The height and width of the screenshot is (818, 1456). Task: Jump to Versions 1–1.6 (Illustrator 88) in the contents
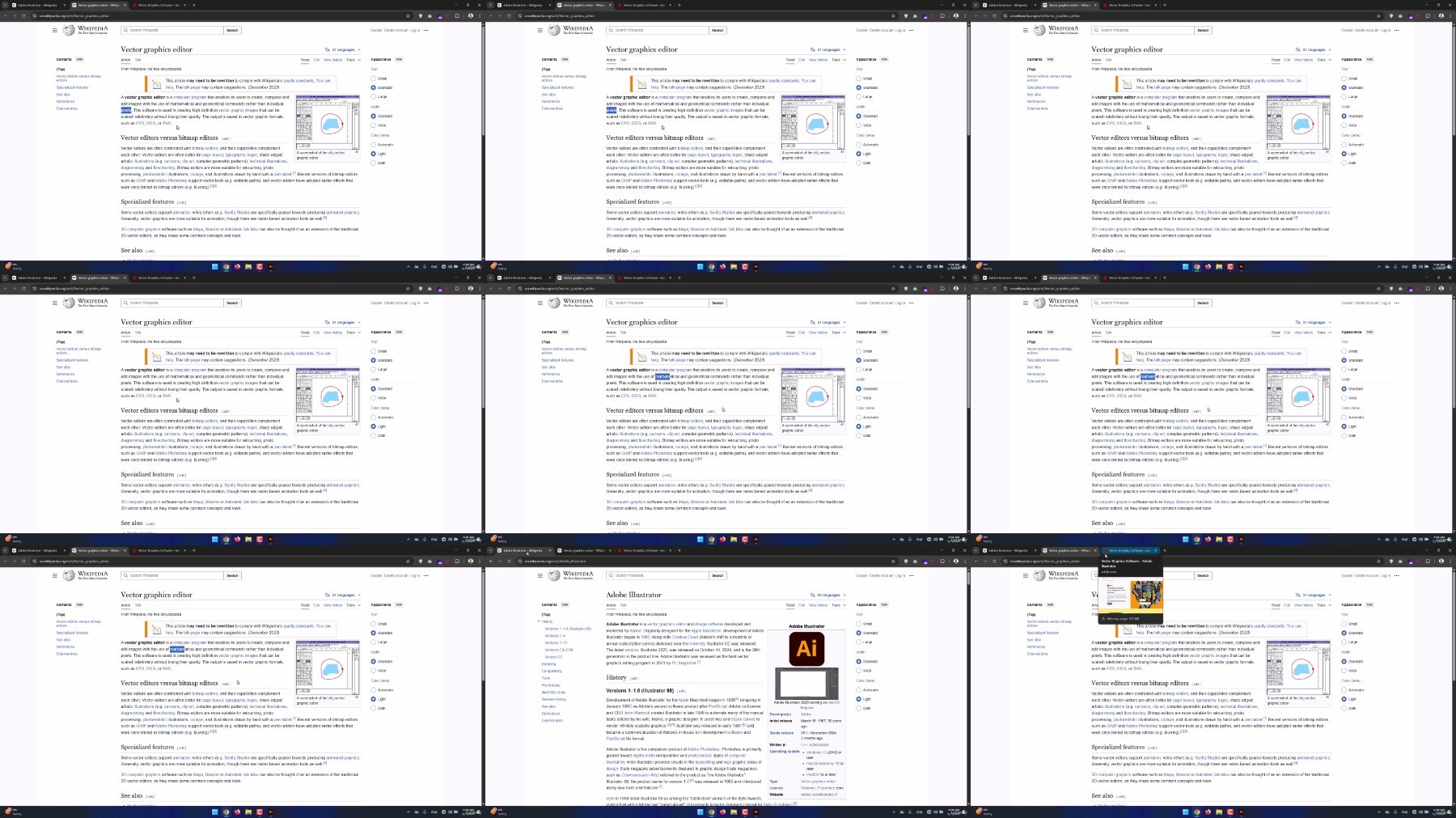point(568,629)
